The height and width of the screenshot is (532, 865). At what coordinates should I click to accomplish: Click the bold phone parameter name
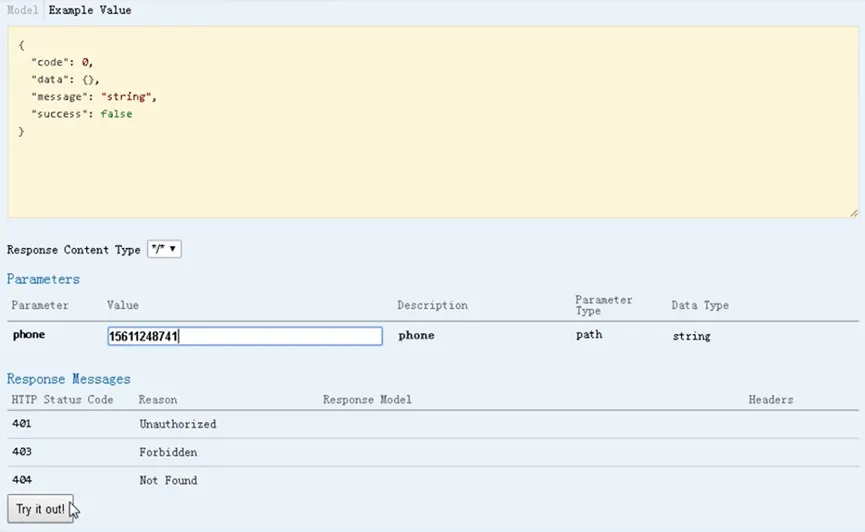[29, 335]
